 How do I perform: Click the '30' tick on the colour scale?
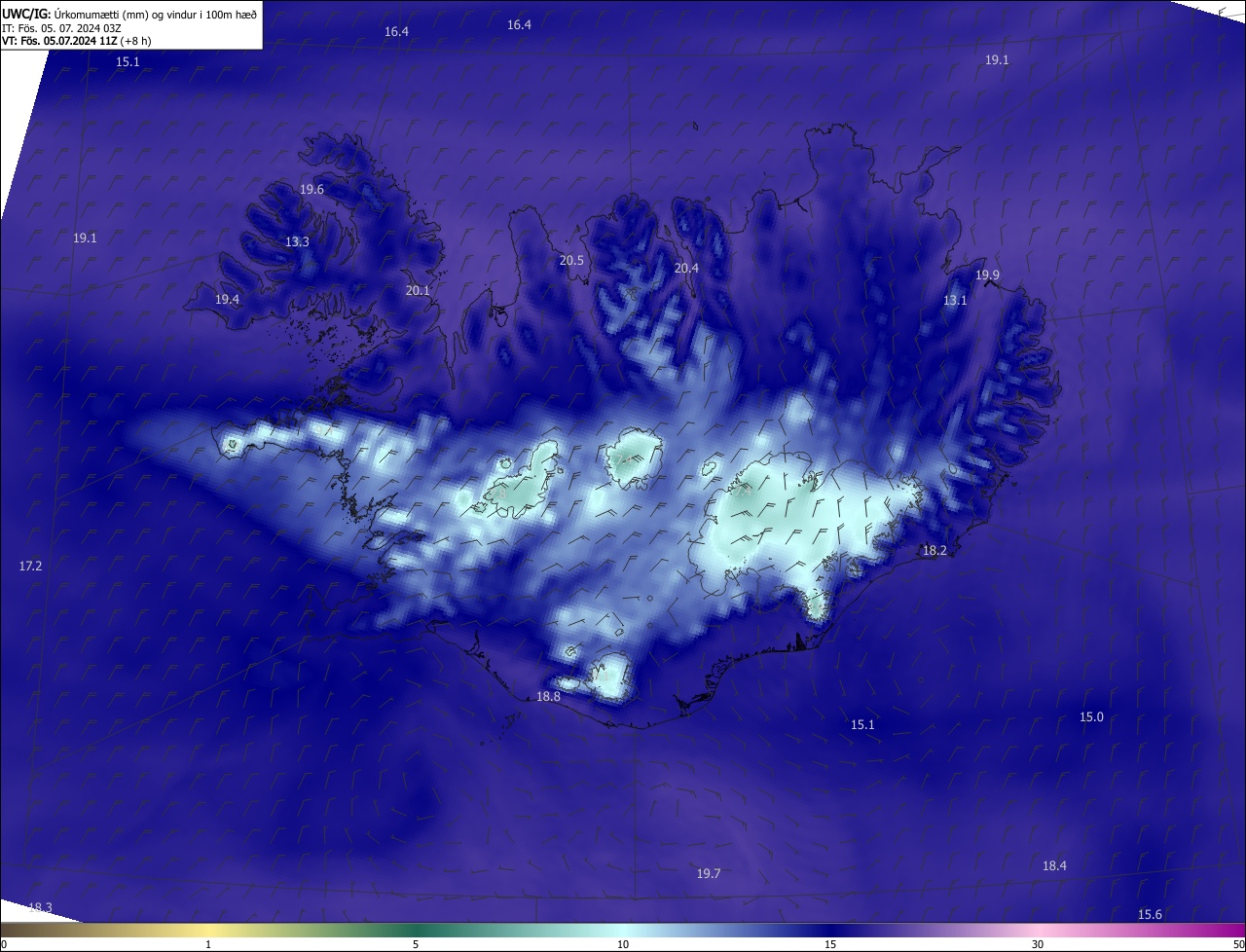click(x=1038, y=944)
